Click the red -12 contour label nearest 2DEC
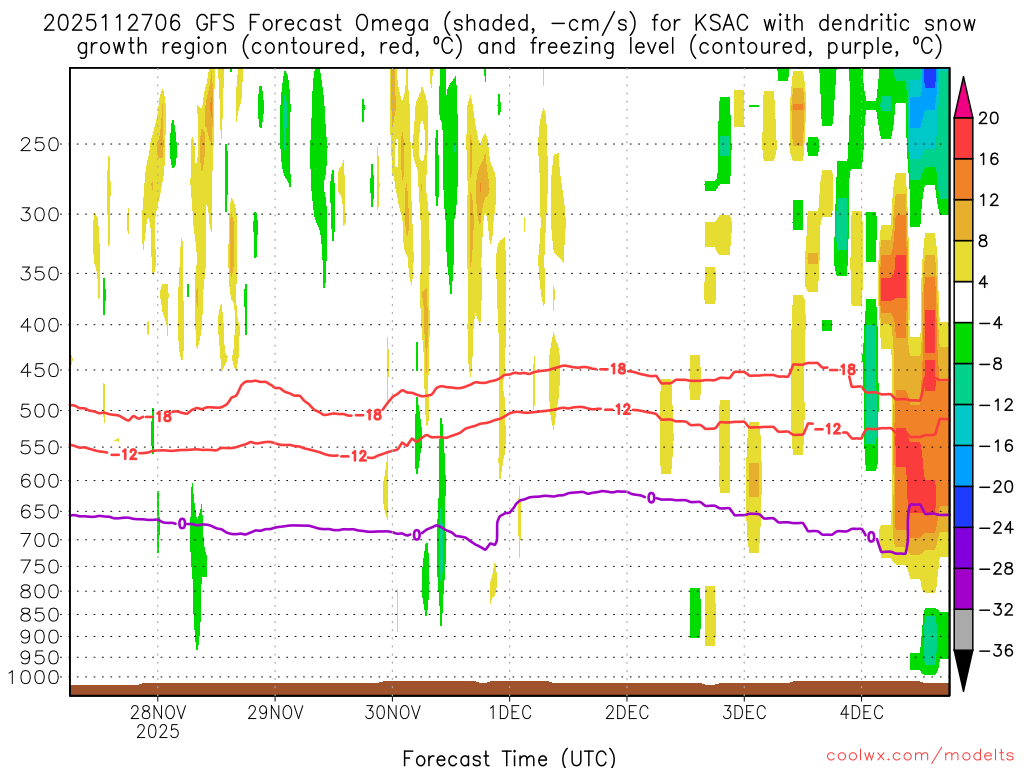Screen dimensions: 1024x768 click(619, 409)
